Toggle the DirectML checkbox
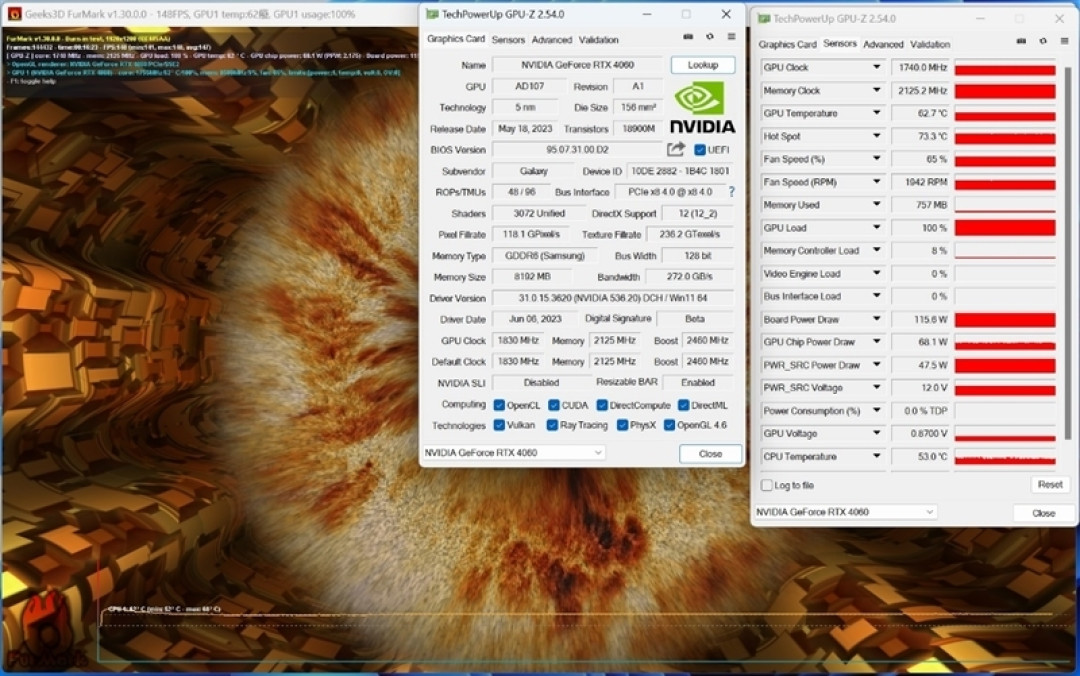This screenshot has height=676, width=1080. 684,405
